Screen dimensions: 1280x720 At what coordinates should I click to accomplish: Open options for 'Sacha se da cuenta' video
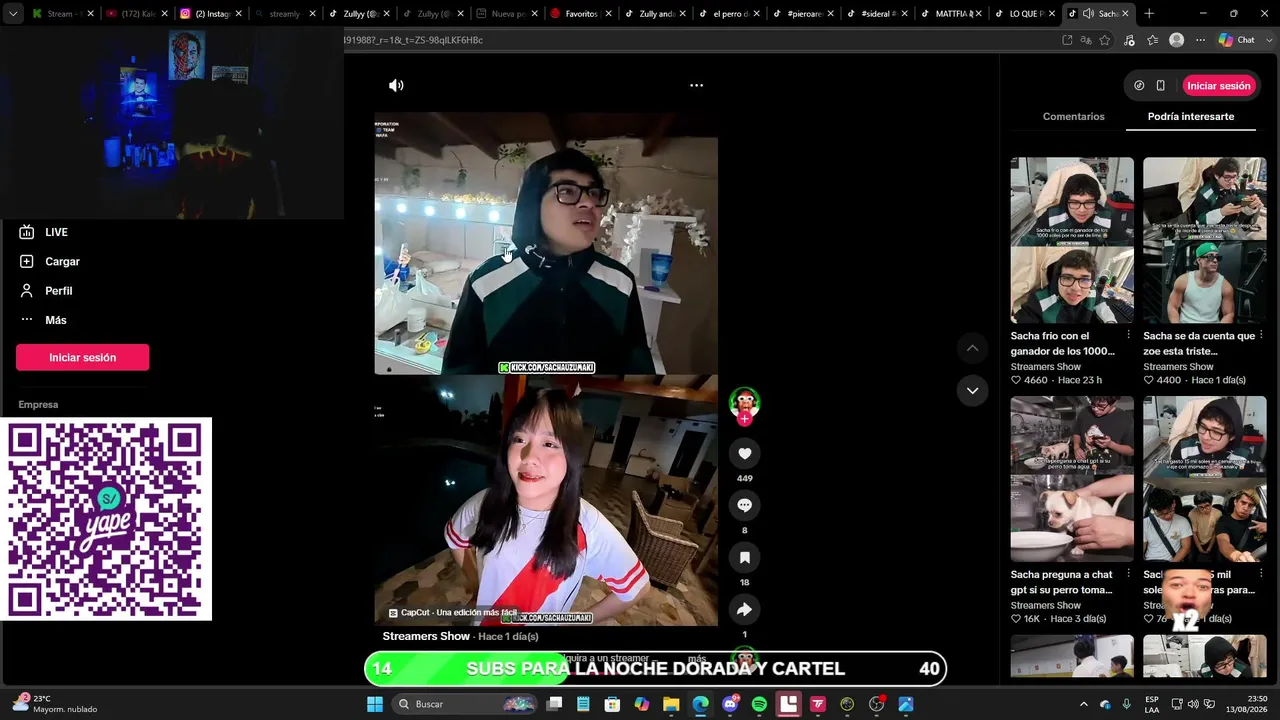1261,335
